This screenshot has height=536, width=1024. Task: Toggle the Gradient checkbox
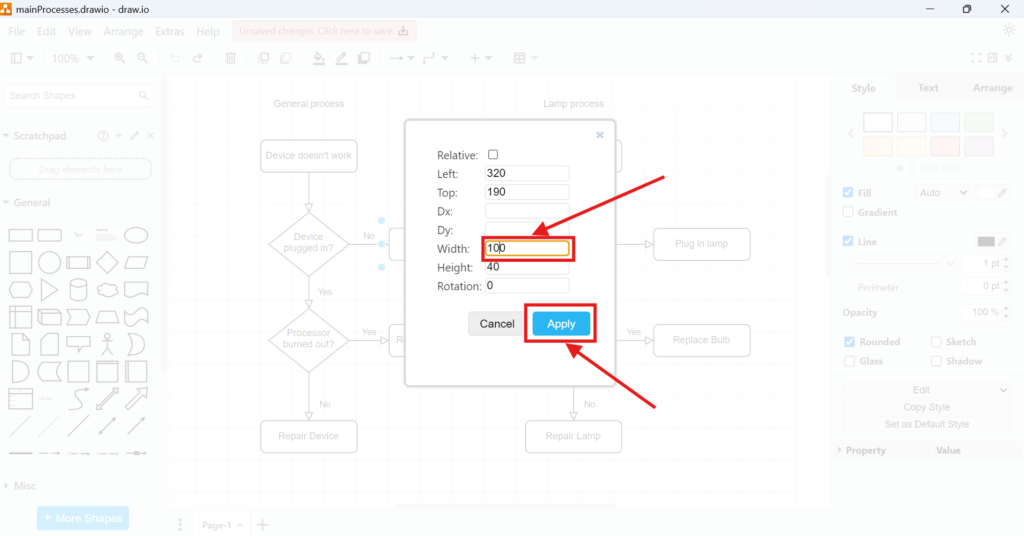coord(848,212)
